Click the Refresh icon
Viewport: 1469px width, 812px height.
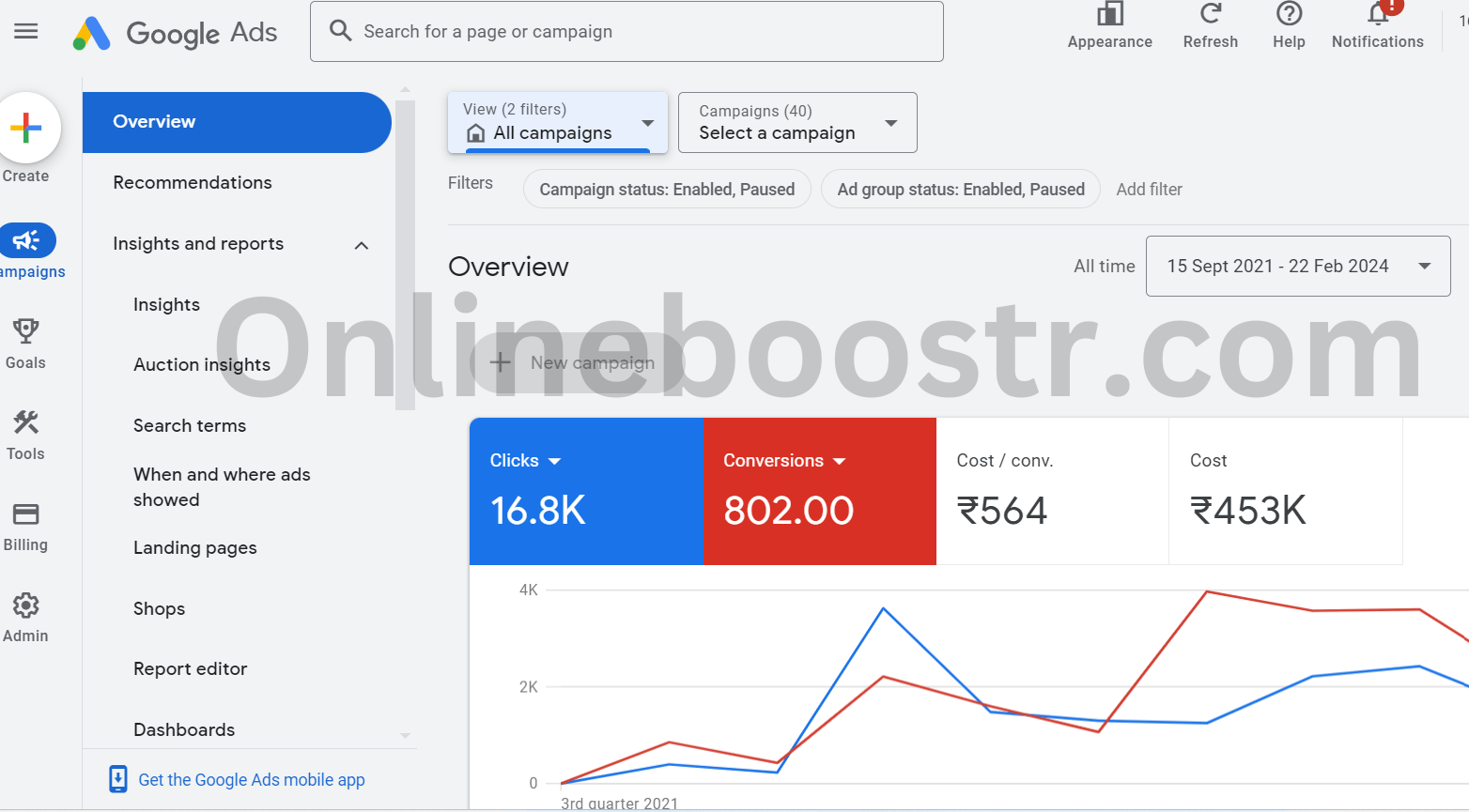(1210, 15)
